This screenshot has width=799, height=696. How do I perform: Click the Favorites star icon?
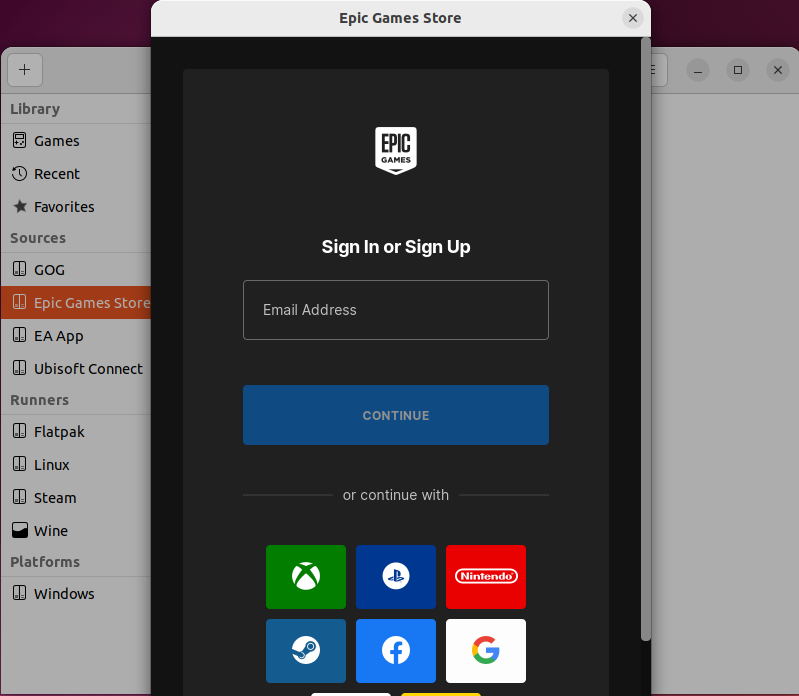tap(20, 206)
